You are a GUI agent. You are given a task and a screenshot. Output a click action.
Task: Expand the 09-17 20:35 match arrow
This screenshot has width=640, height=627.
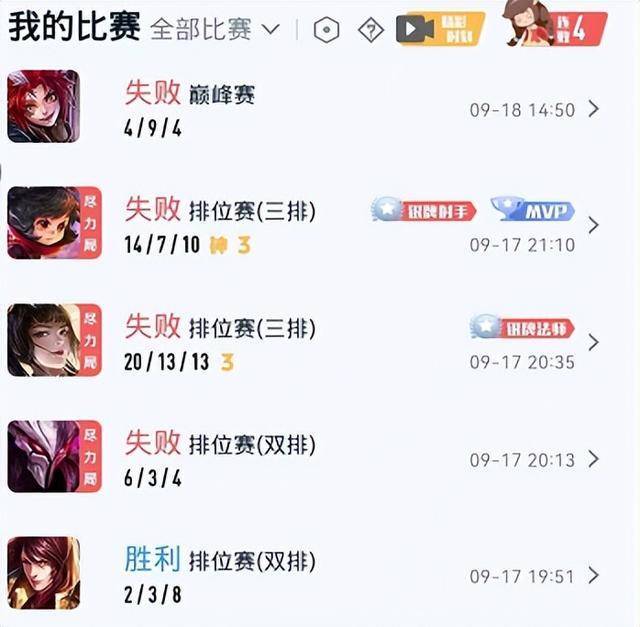tap(594, 342)
